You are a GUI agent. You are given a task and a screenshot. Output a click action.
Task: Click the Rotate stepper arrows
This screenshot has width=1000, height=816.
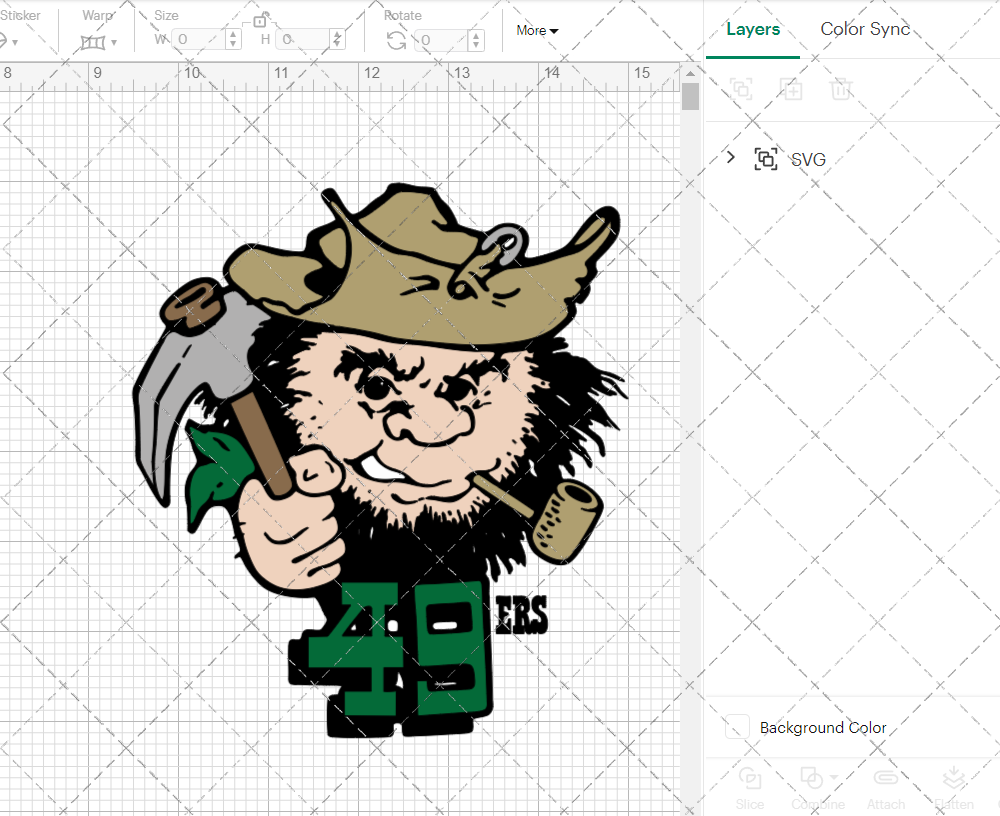[476, 40]
